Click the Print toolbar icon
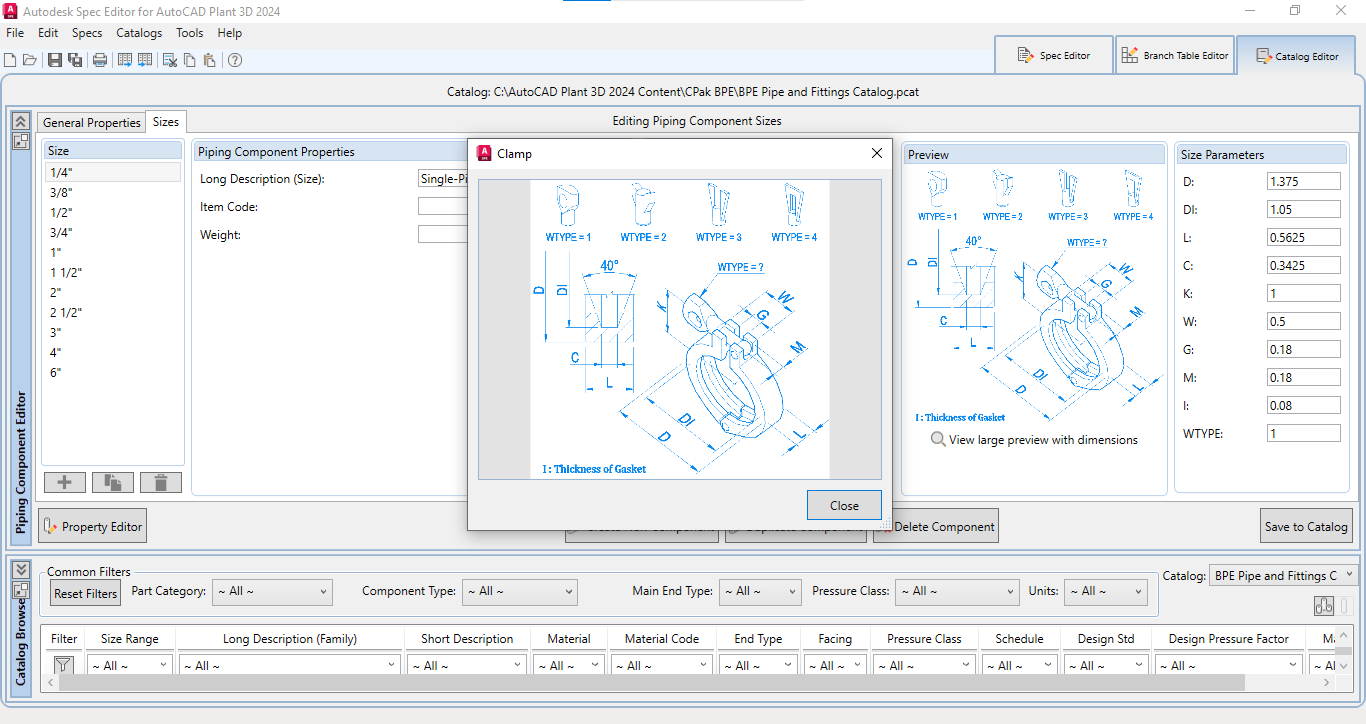Image resolution: width=1366 pixels, height=724 pixels. click(x=100, y=60)
